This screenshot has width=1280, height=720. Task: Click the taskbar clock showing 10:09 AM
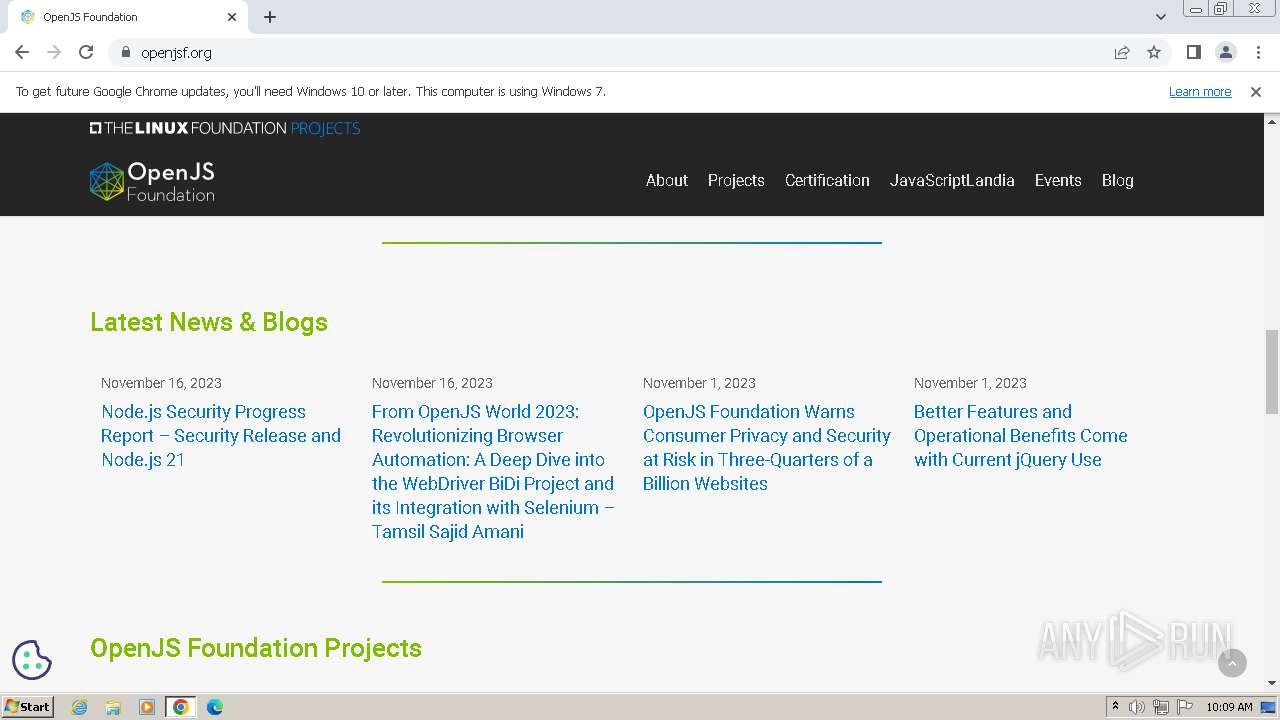1229,707
